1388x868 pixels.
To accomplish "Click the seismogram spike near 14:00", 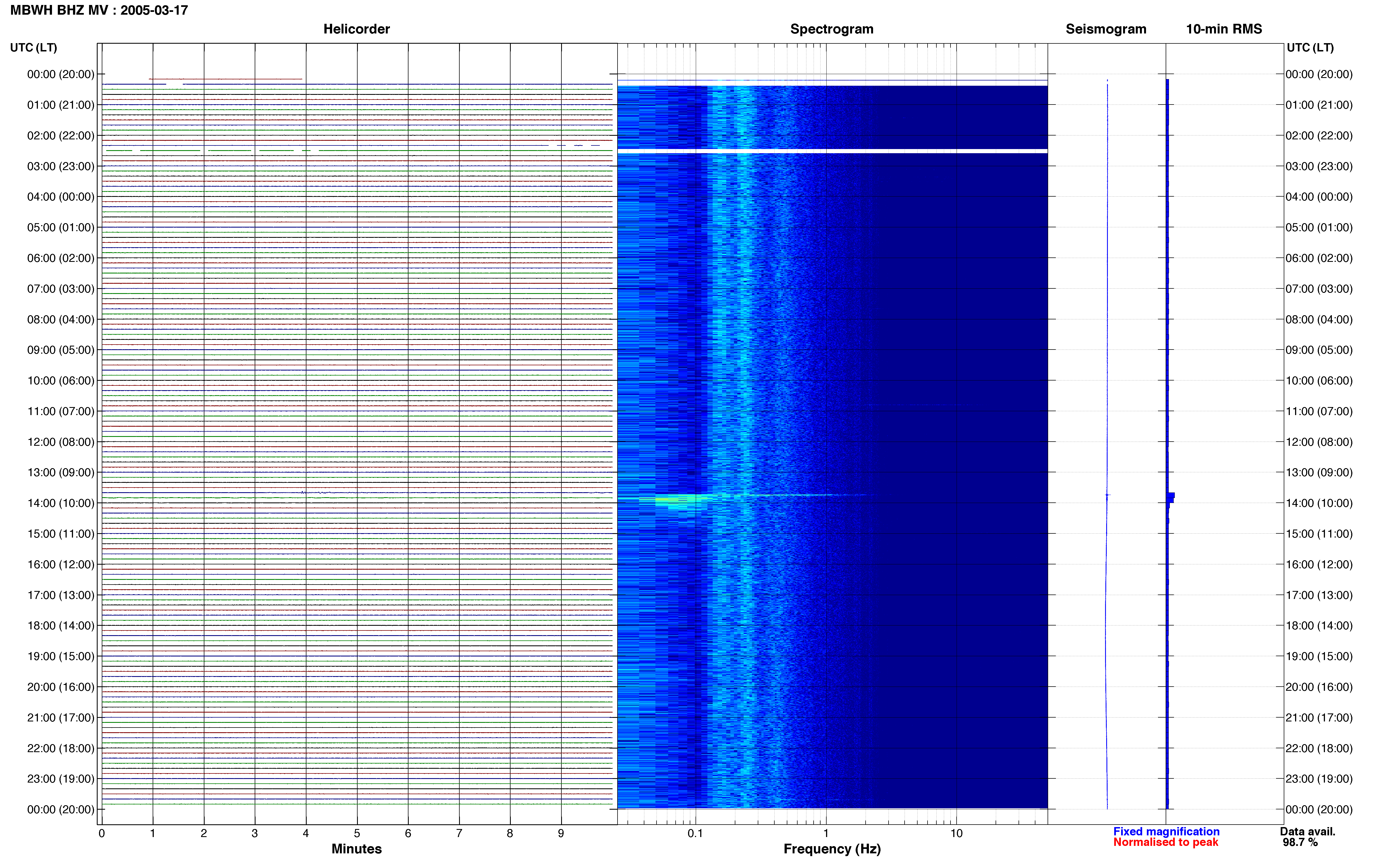I will [1108, 495].
